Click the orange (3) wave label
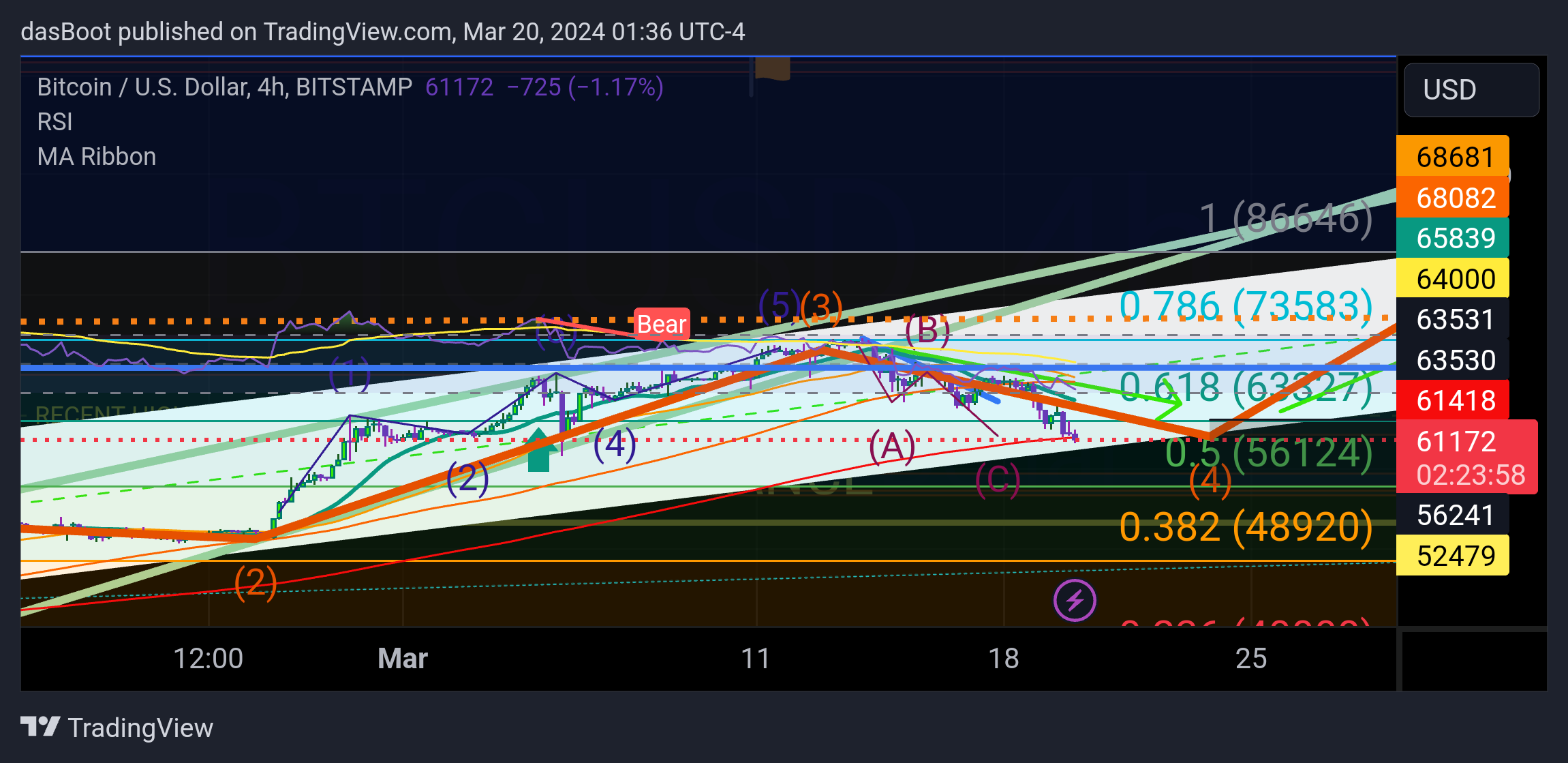This screenshot has width=1568, height=763. point(821,307)
